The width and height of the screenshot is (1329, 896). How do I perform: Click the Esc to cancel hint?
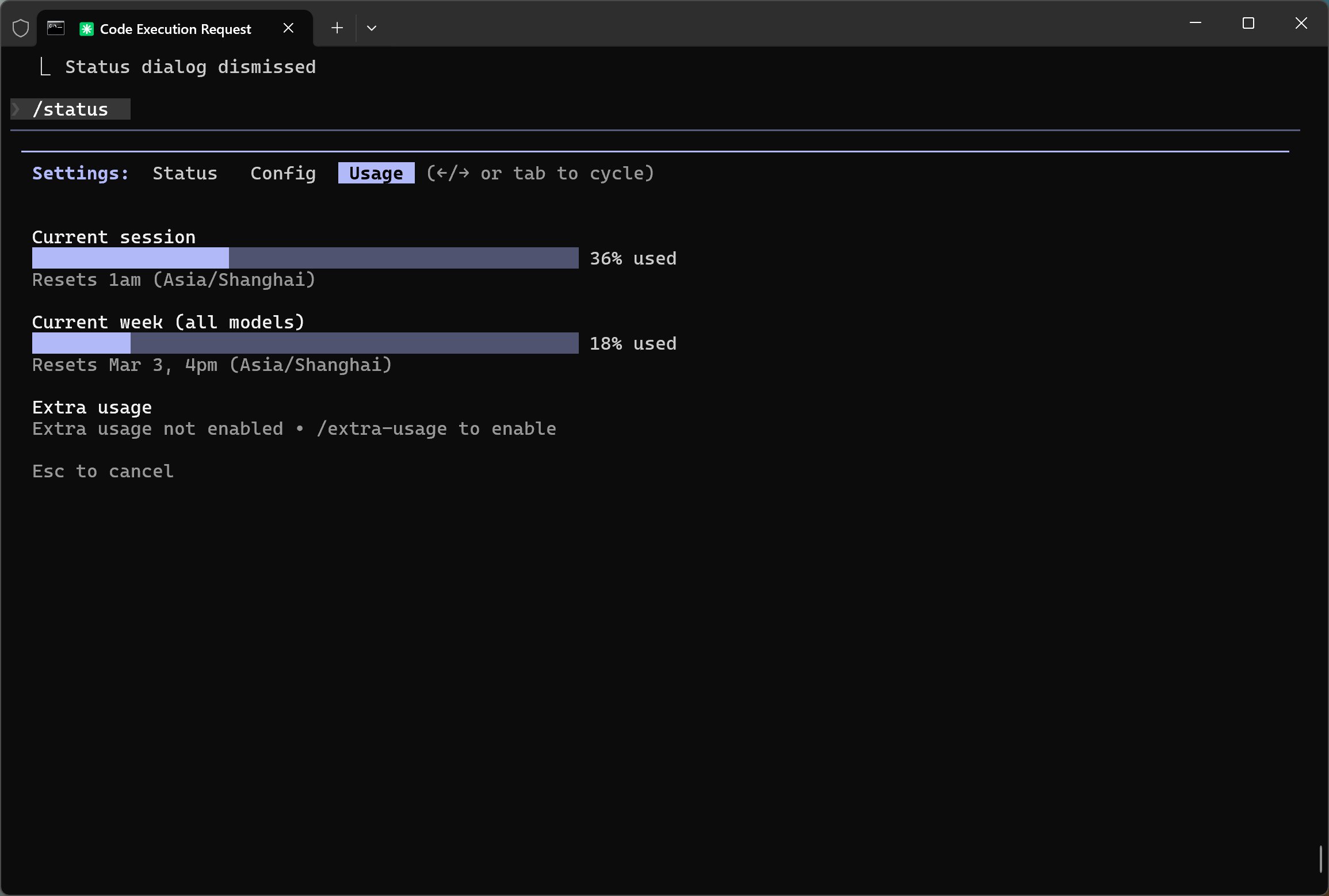point(103,472)
